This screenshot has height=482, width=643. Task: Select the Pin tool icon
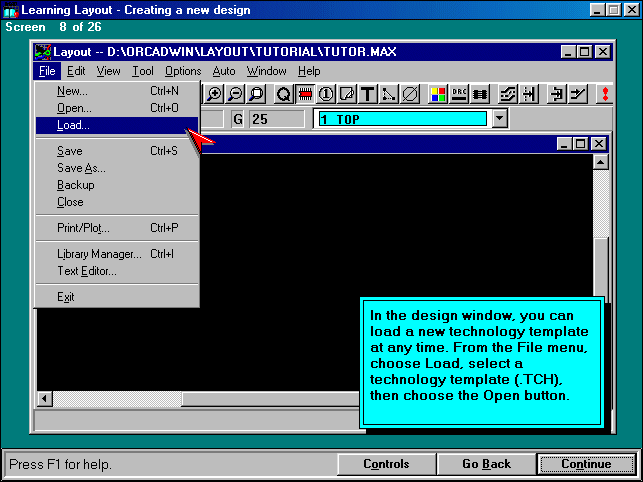[x=326, y=94]
